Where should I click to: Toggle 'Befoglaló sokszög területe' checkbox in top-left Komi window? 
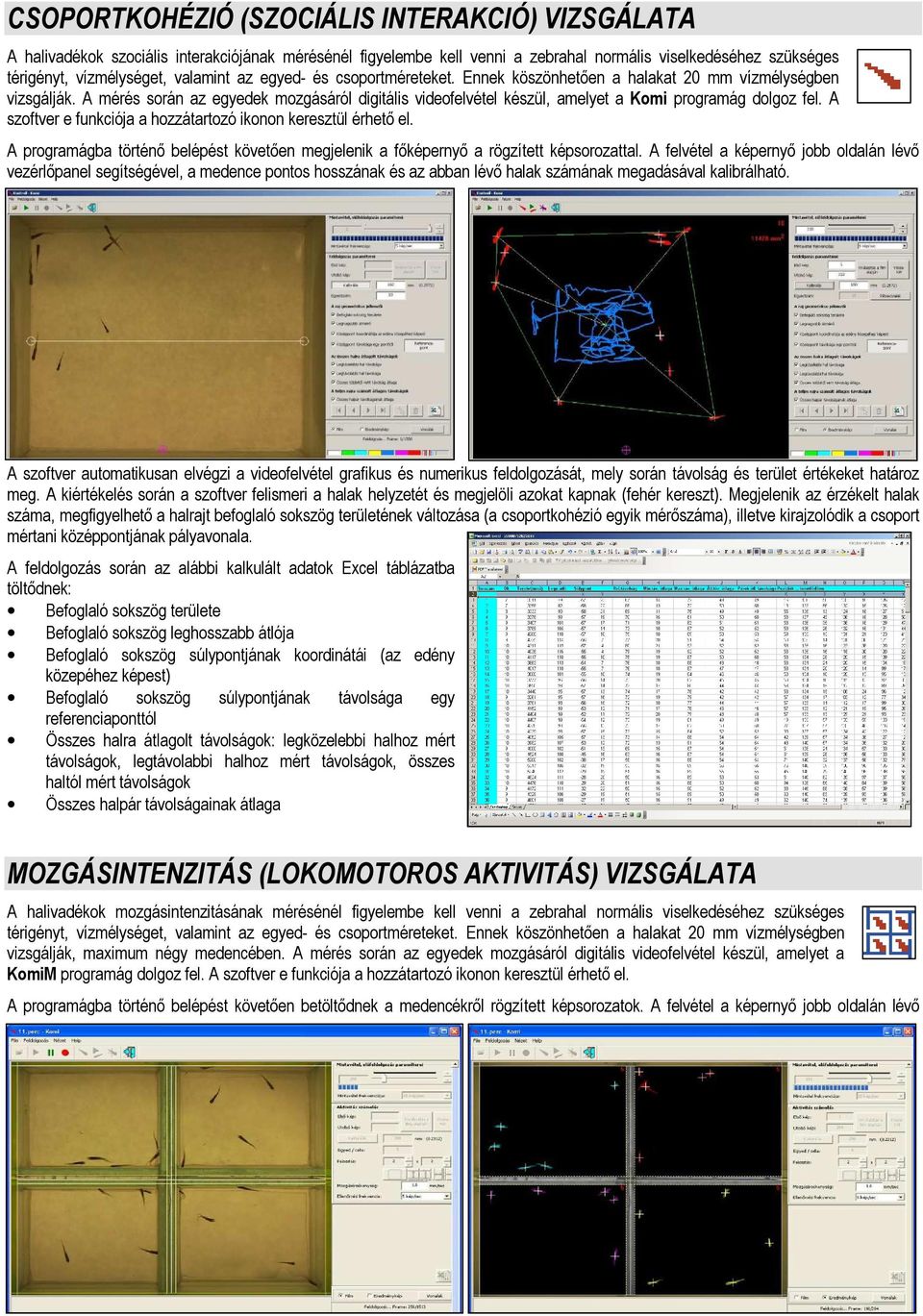coord(334,314)
